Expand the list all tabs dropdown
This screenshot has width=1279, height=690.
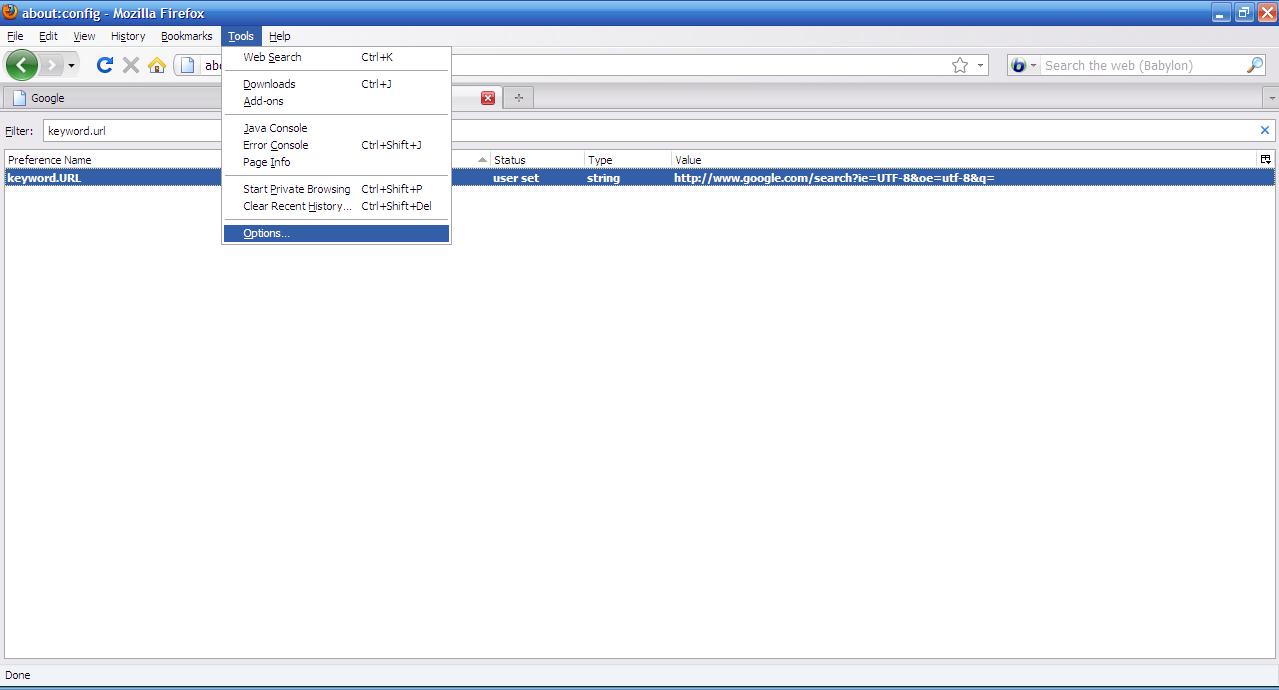[1271, 98]
